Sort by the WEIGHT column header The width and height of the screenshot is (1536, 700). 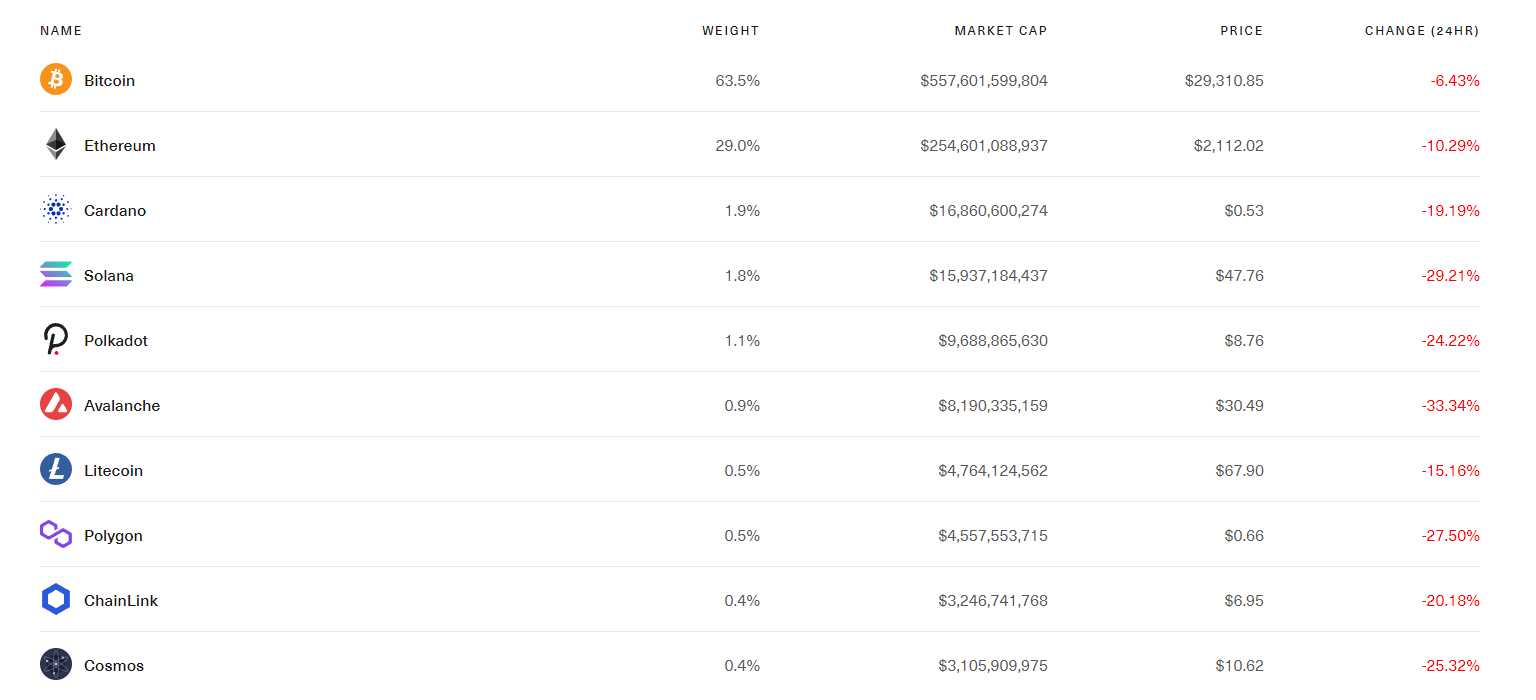(x=730, y=31)
